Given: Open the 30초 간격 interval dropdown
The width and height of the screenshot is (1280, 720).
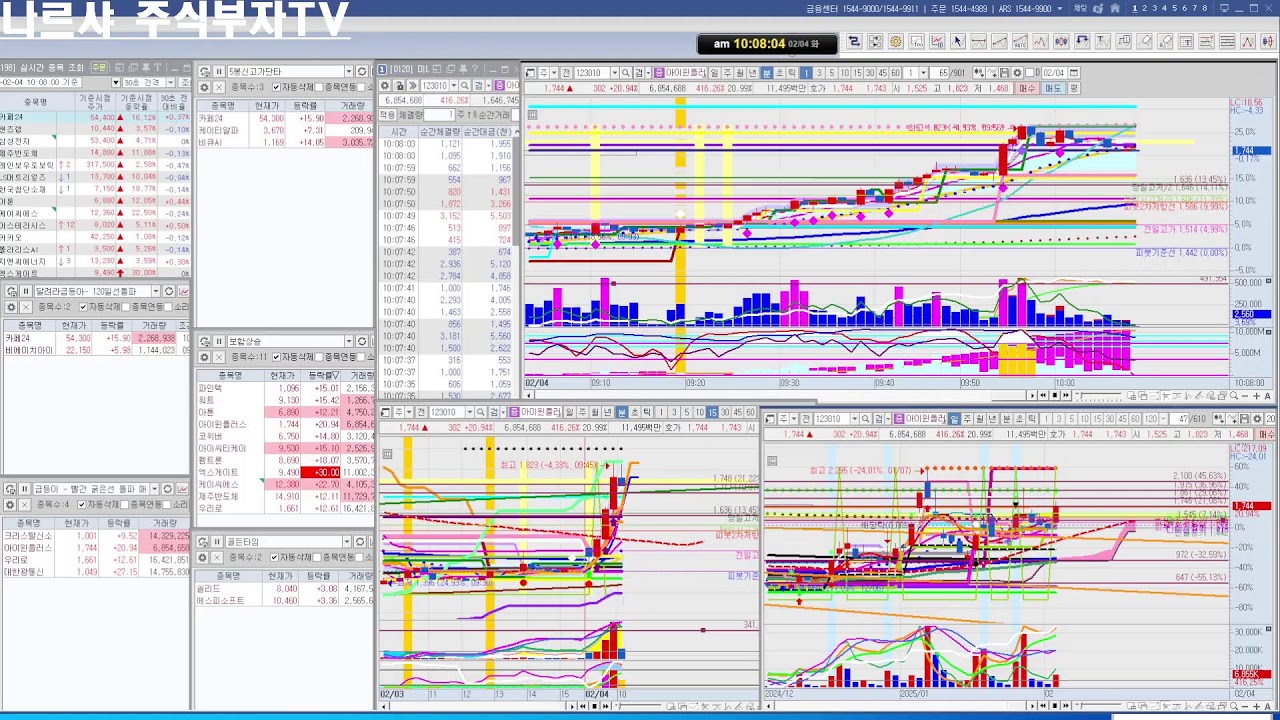Looking at the screenshot, I should [171, 82].
